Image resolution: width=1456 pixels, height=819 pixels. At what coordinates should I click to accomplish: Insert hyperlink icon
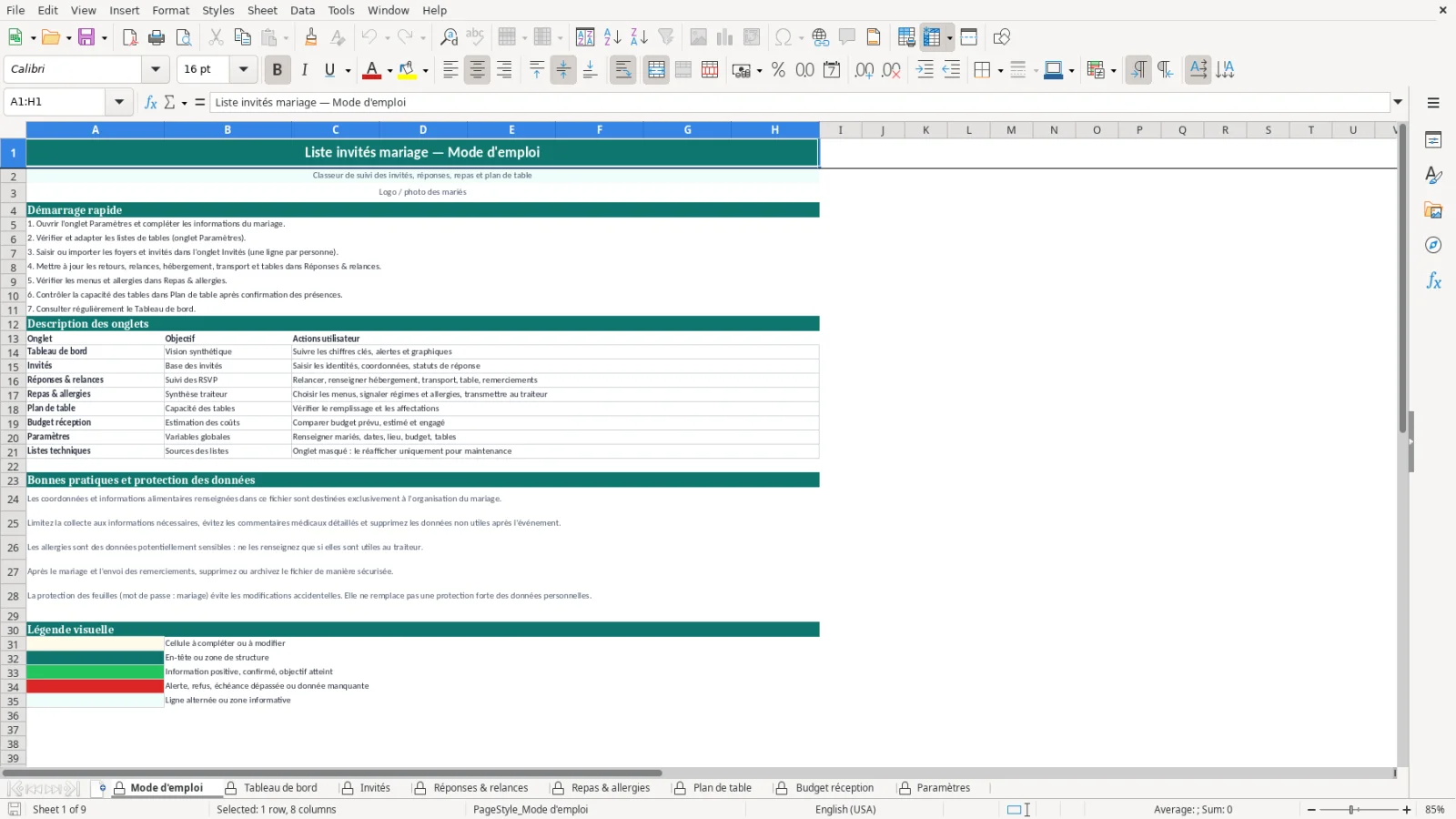coord(820,37)
